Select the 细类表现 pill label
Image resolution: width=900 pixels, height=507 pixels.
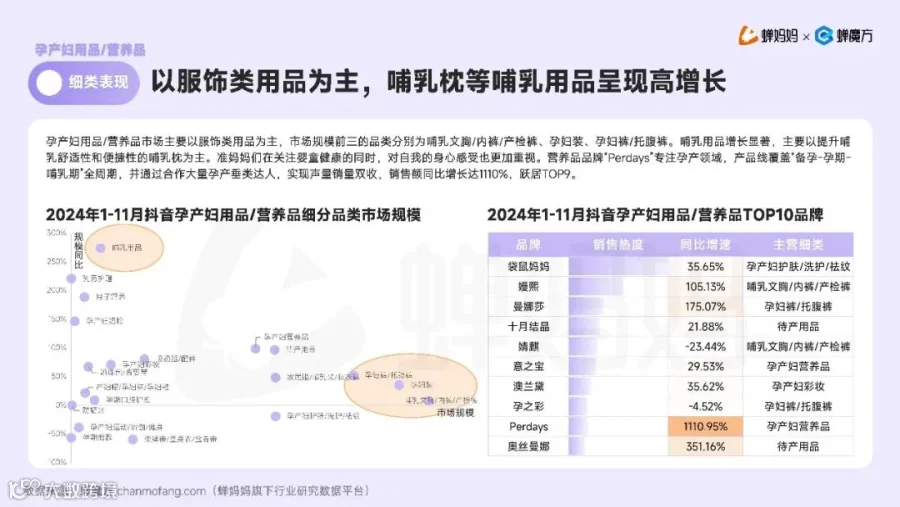[x=98, y=82]
